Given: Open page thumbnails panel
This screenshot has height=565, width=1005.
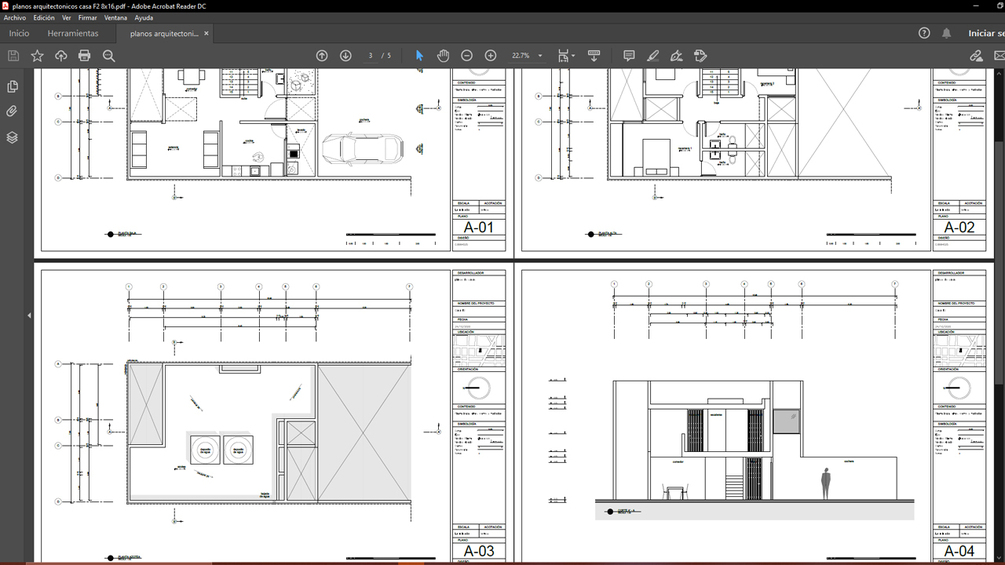Looking at the screenshot, I should point(12,86).
